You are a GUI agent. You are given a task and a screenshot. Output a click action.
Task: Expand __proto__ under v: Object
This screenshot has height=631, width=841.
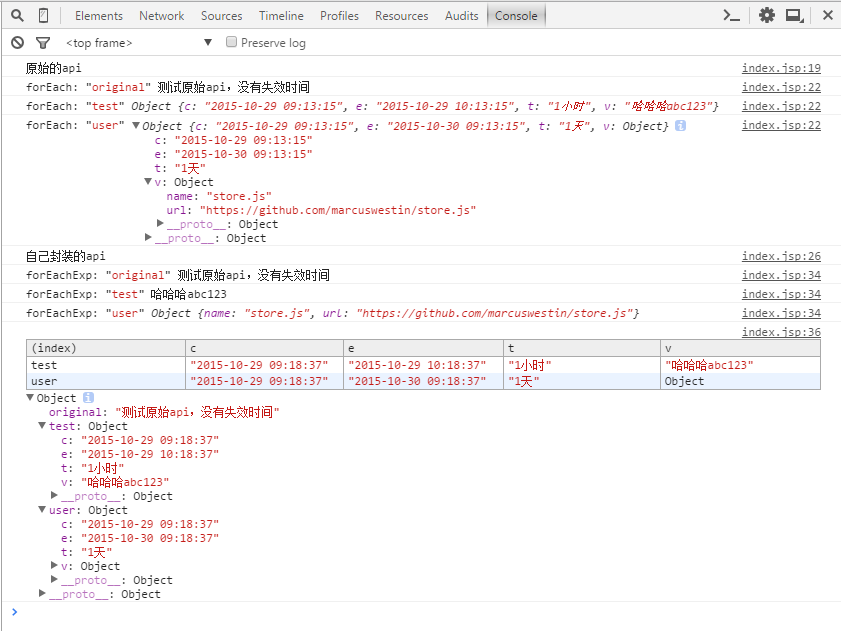tap(160, 223)
